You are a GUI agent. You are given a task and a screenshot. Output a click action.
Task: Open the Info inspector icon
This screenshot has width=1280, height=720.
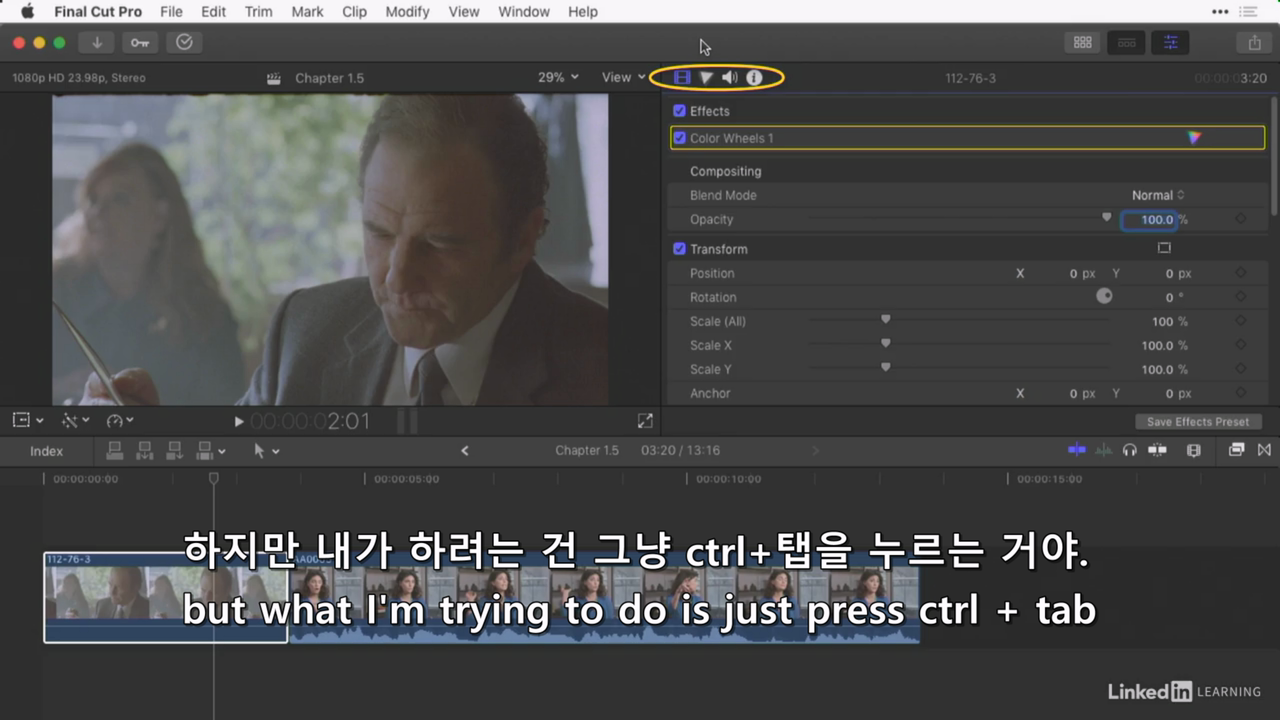[754, 77]
